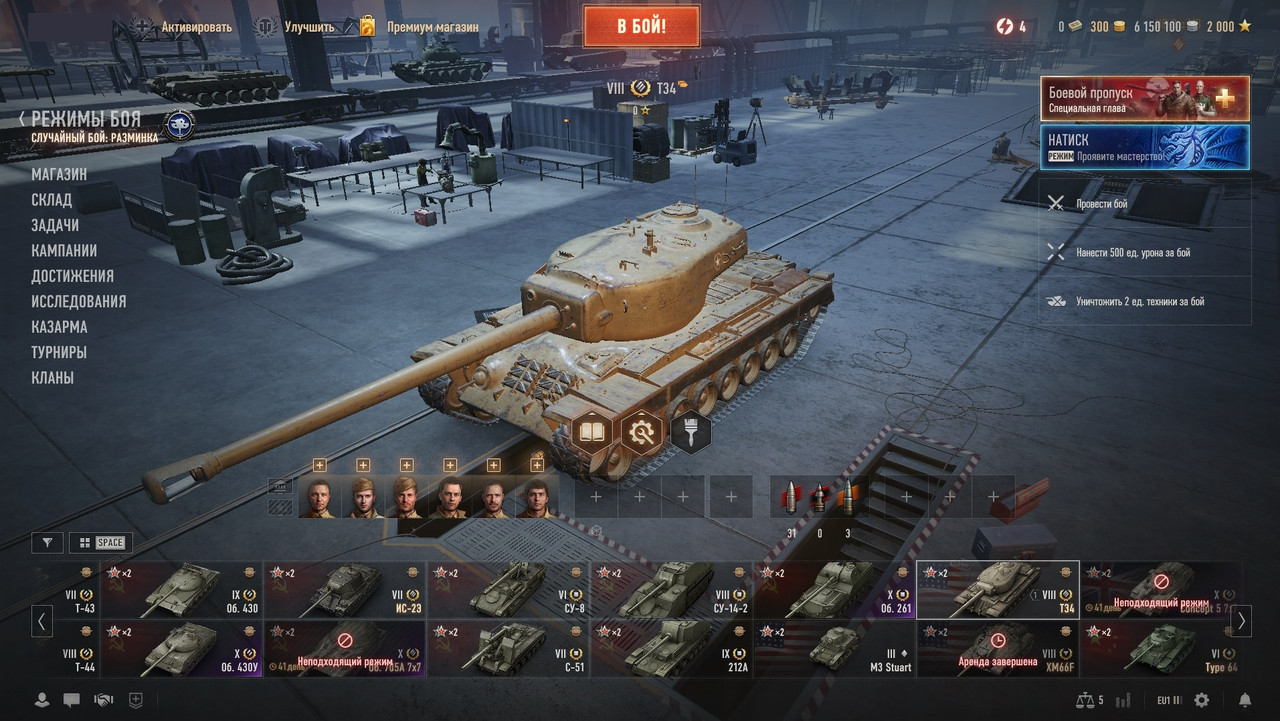Open the Исследования menu item
The width and height of the screenshot is (1280, 721).
(x=79, y=301)
